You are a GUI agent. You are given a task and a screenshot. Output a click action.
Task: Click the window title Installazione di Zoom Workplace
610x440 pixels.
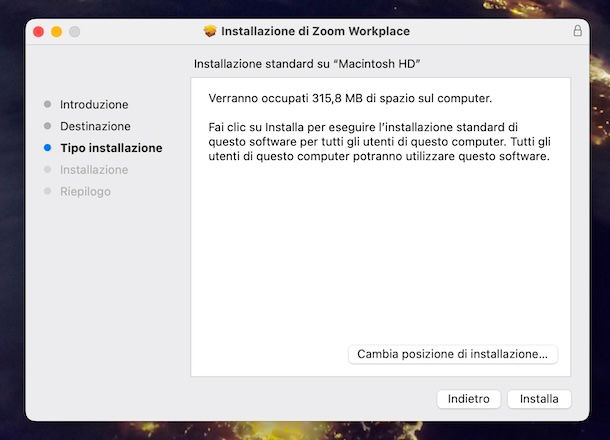(x=315, y=31)
